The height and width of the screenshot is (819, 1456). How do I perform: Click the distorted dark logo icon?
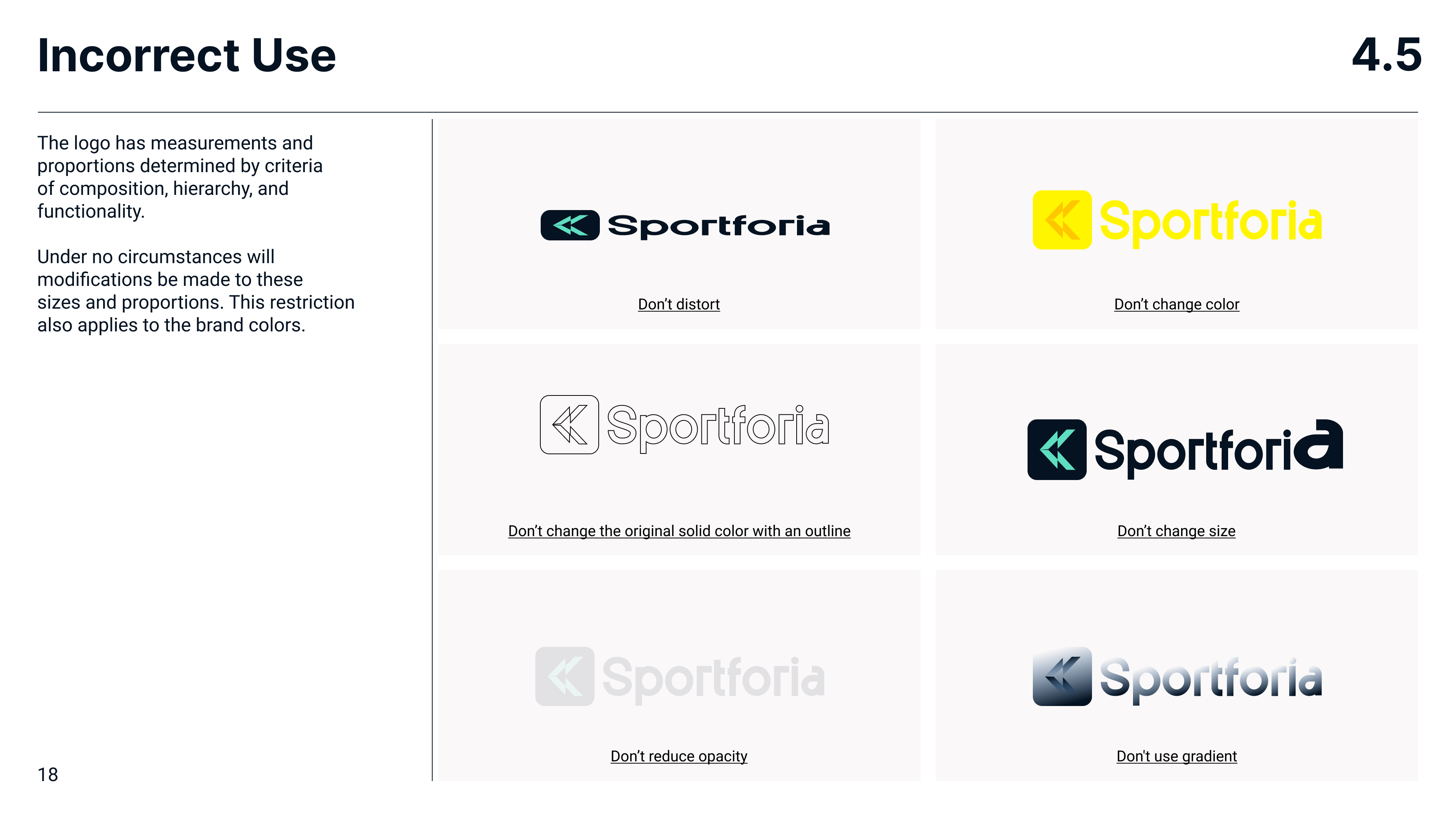pyautogui.click(x=570, y=225)
